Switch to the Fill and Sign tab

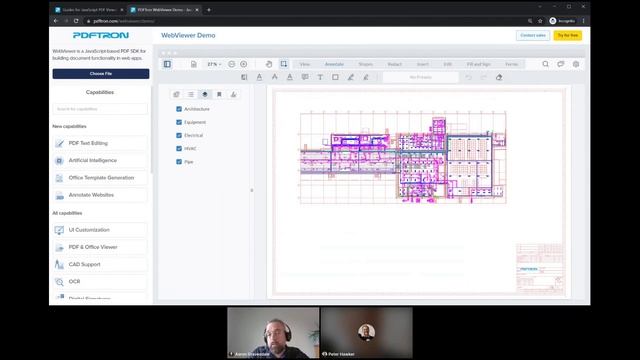[x=479, y=64]
